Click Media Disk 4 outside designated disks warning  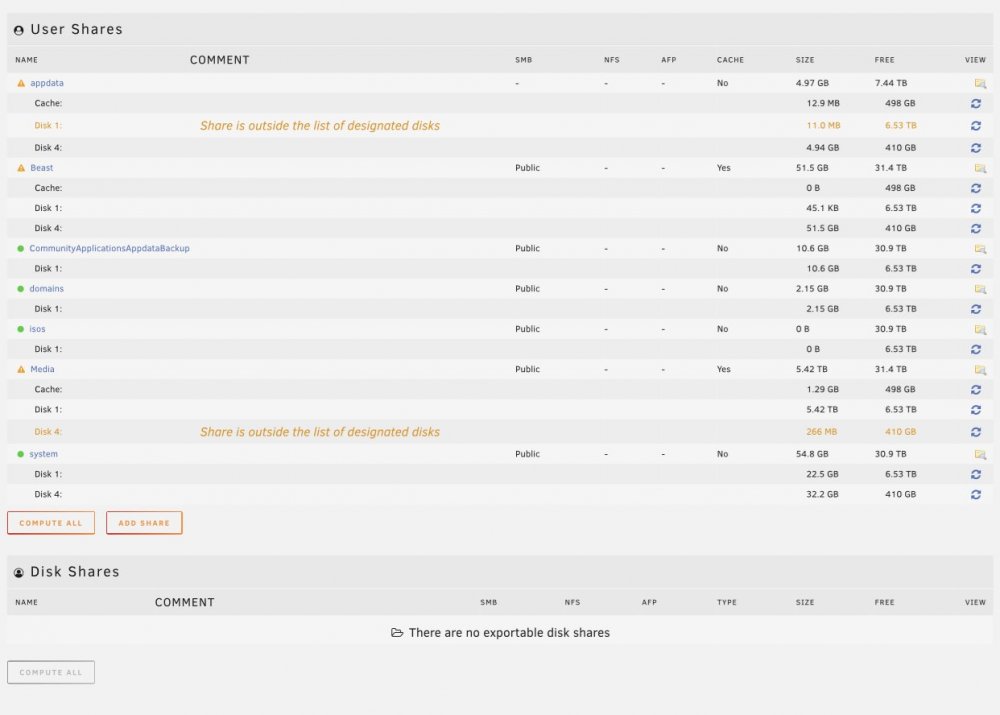coord(320,432)
